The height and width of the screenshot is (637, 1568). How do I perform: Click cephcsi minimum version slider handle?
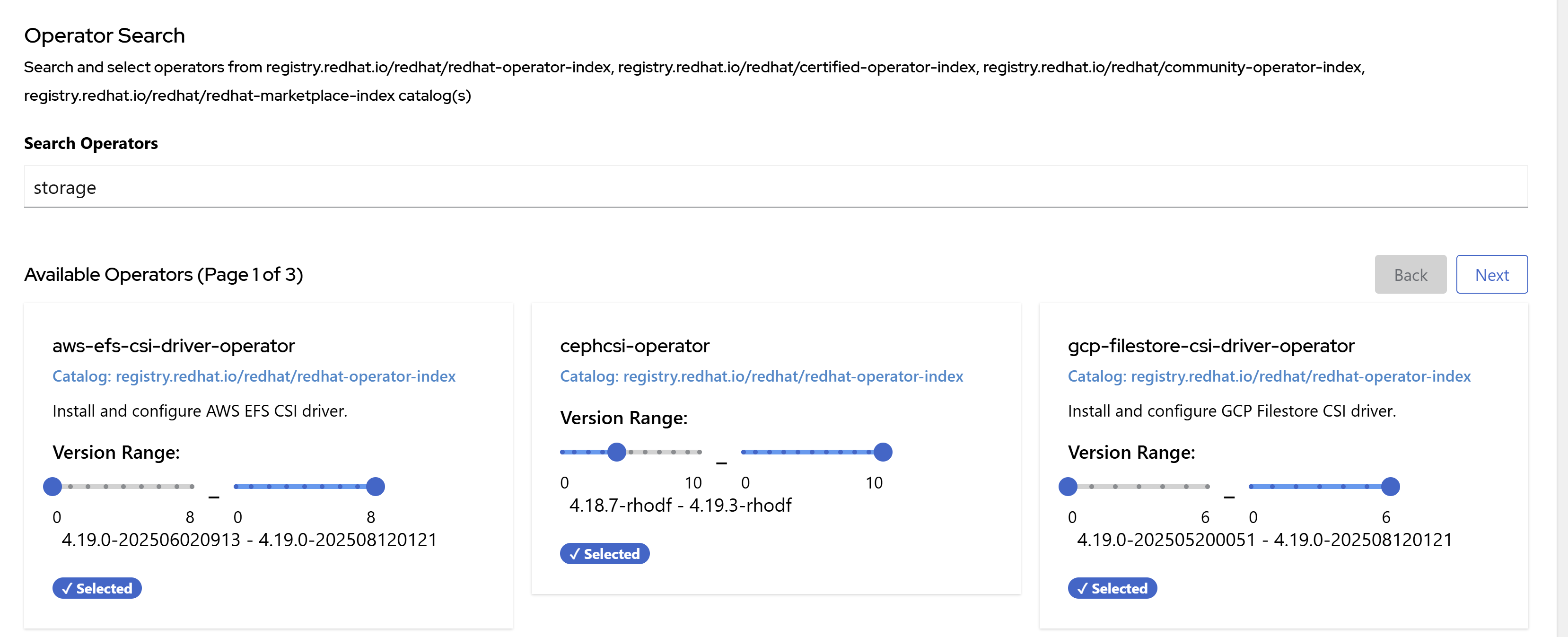tap(617, 452)
